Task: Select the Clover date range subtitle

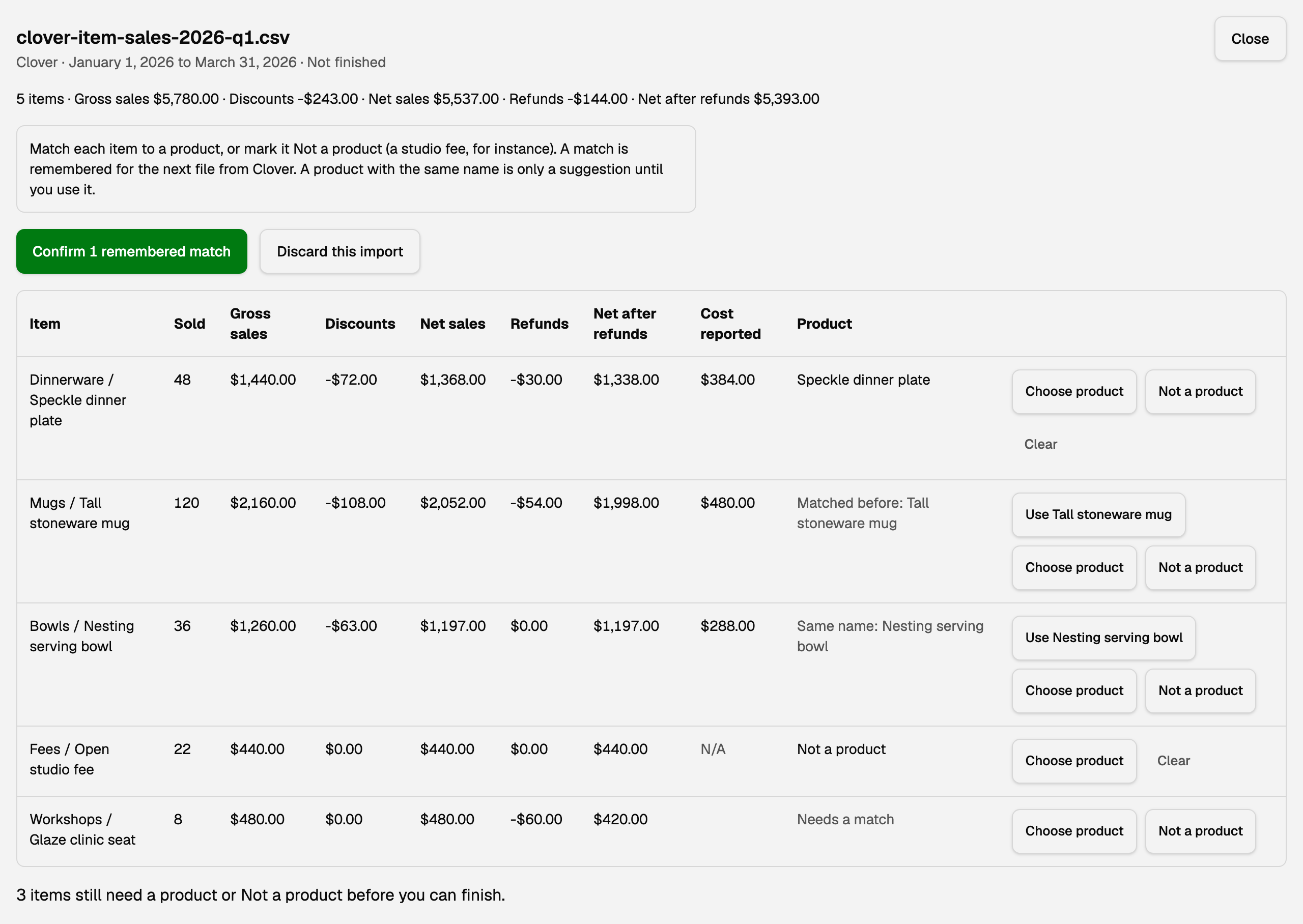Action: (x=201, y=63)
